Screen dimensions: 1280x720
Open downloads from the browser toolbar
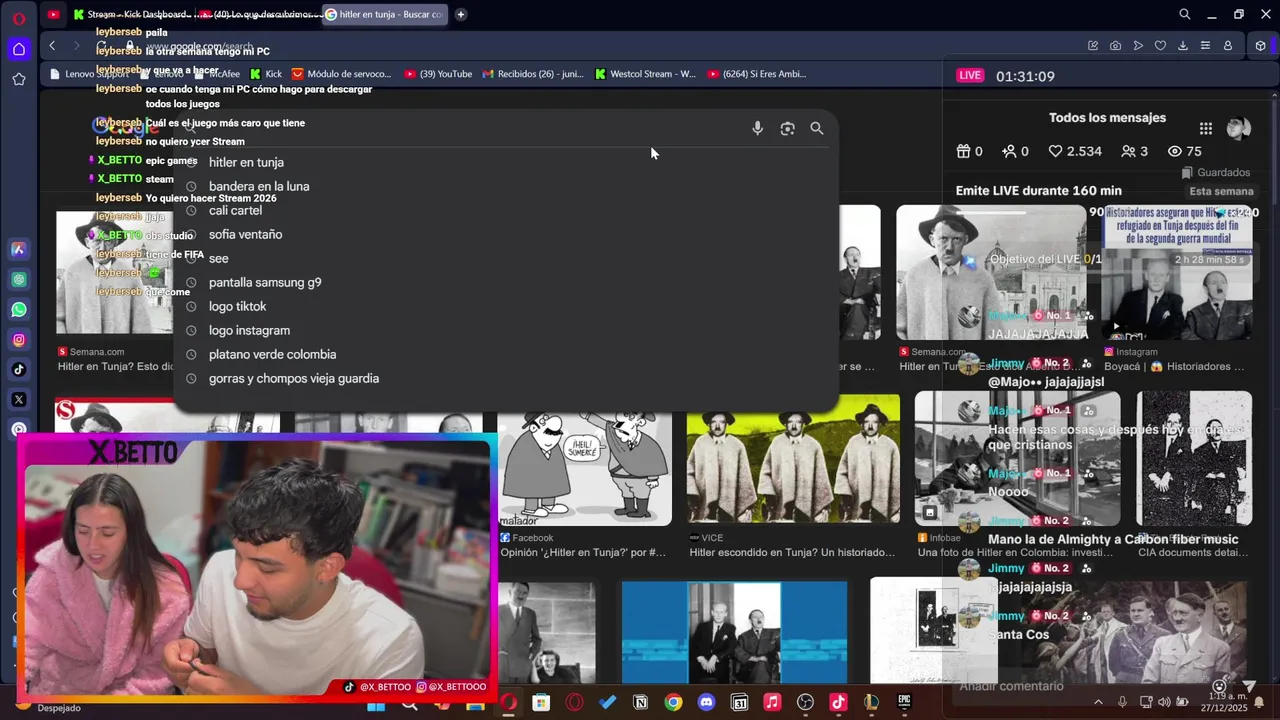click(x=1183, y=46)
